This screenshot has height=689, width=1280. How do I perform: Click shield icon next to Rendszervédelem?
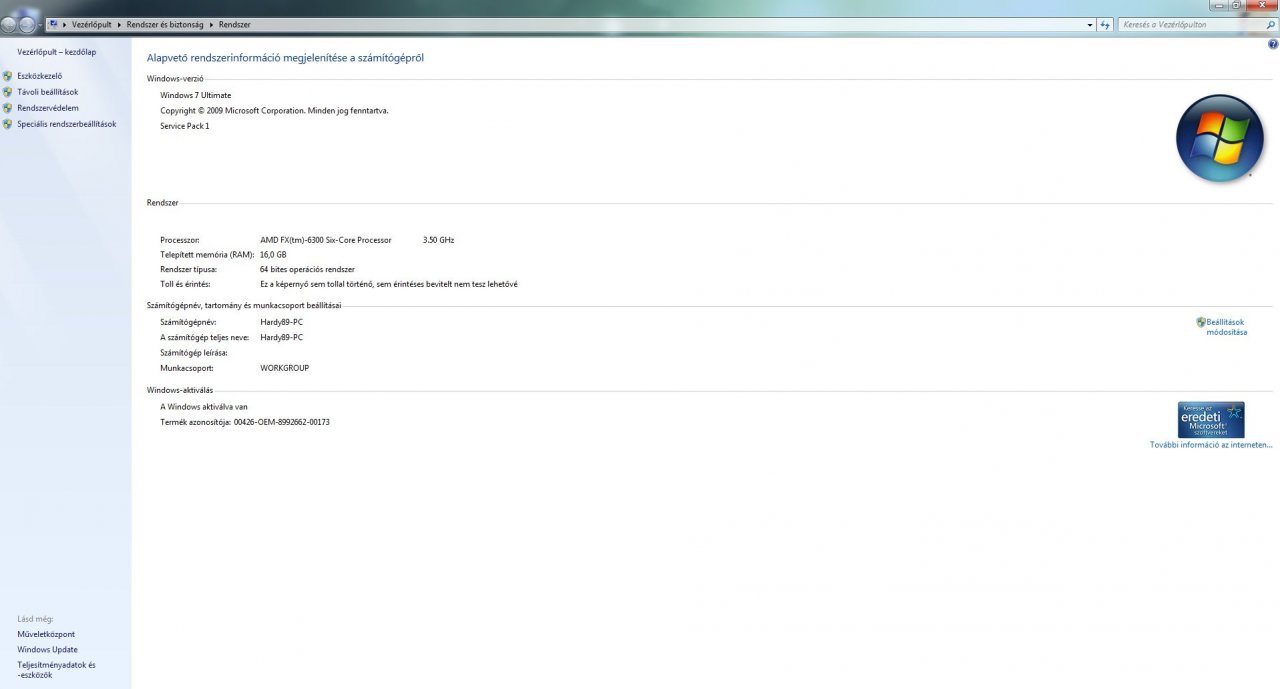8,108
